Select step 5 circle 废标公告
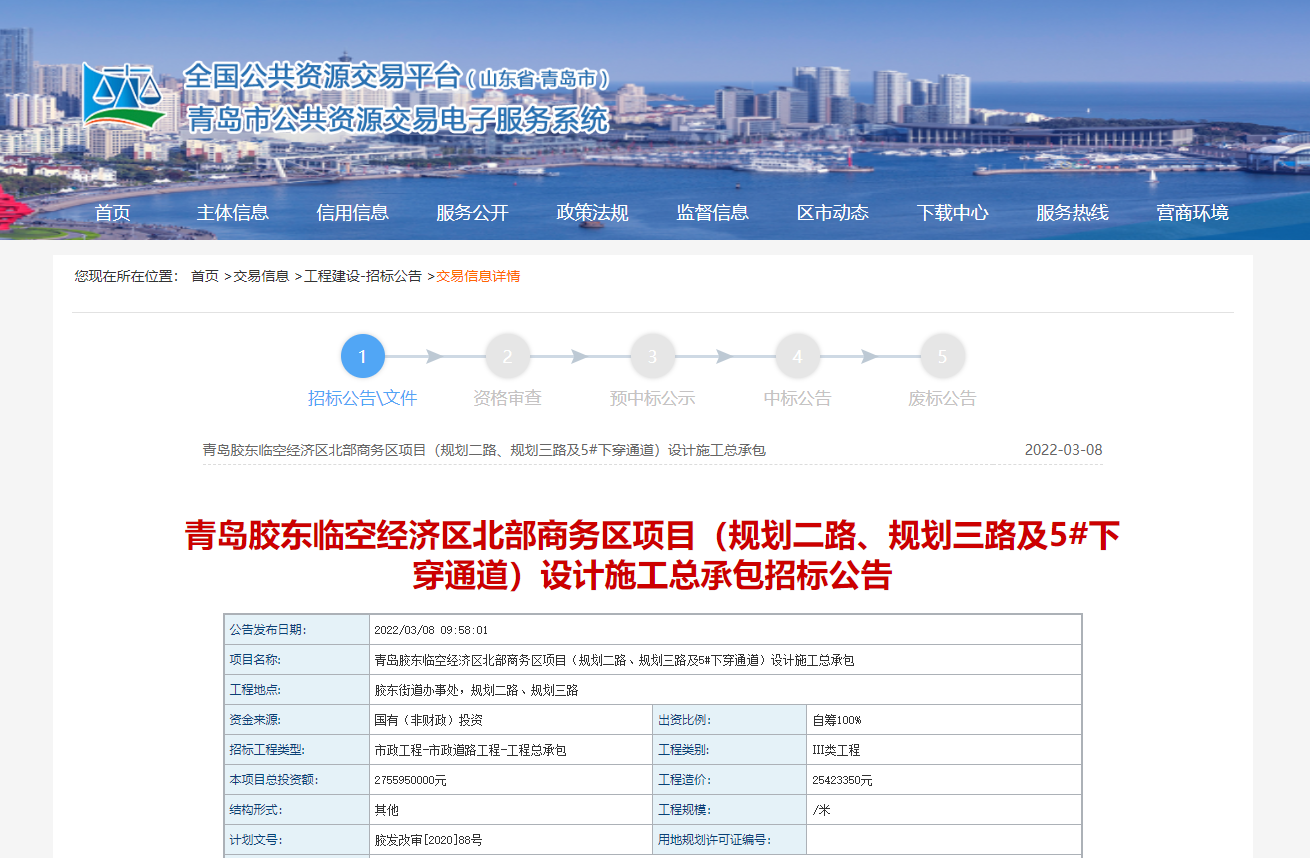The image size is (1310, 858). pyautogui.click(x=942, y=357)
